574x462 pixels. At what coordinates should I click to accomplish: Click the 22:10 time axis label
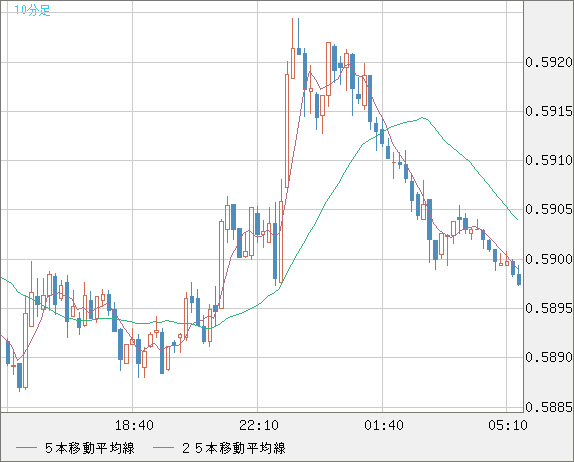coord(259,425)
